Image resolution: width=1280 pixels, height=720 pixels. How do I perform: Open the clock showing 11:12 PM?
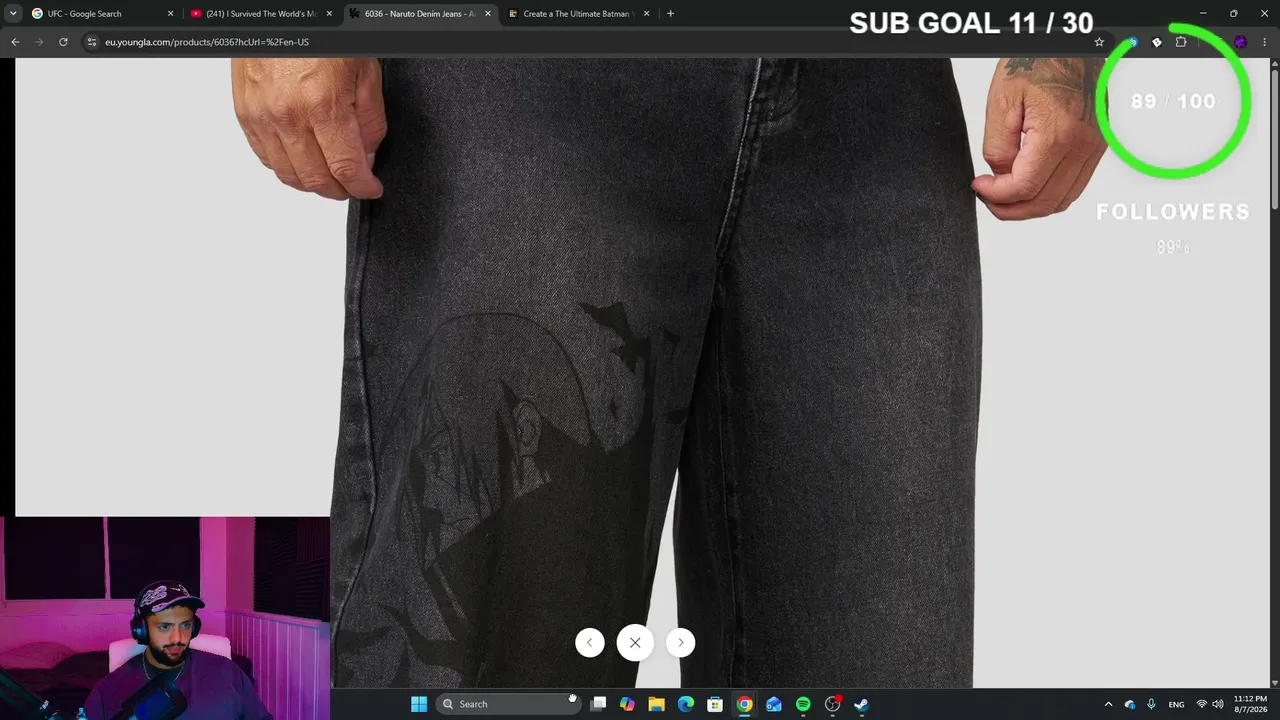(1250, 704)
